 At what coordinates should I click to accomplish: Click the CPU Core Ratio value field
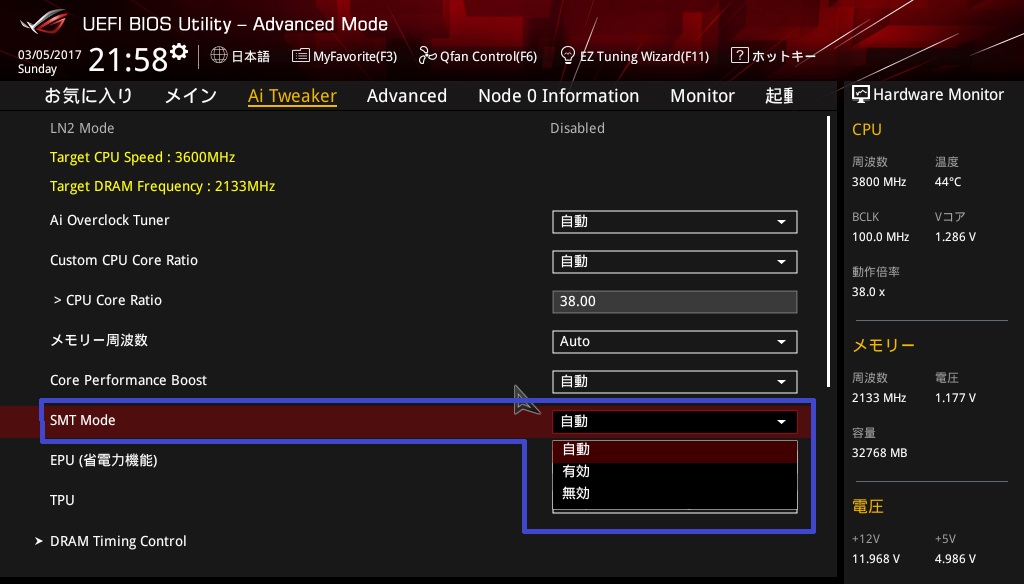[x=675, y=302]
